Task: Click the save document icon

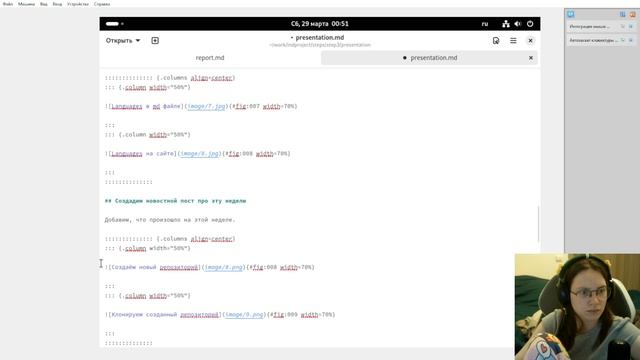Action: 496,40
